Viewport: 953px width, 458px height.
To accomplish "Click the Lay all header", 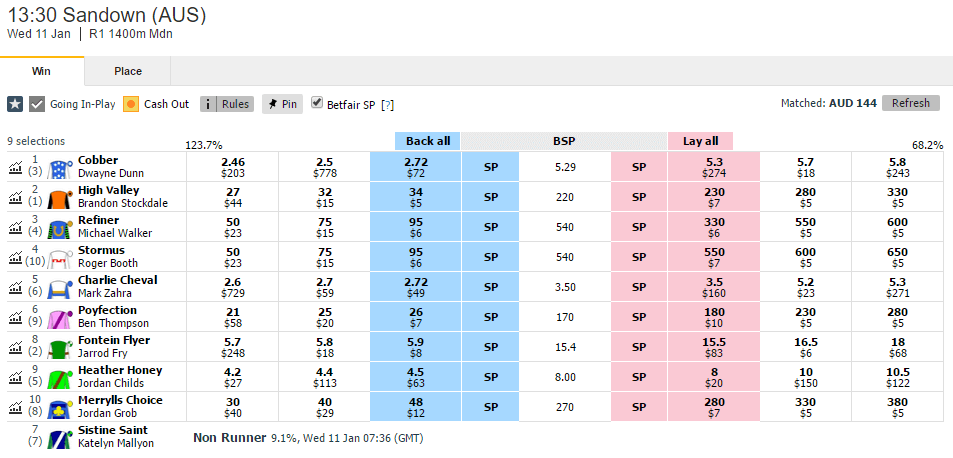I will click(700, 141).
